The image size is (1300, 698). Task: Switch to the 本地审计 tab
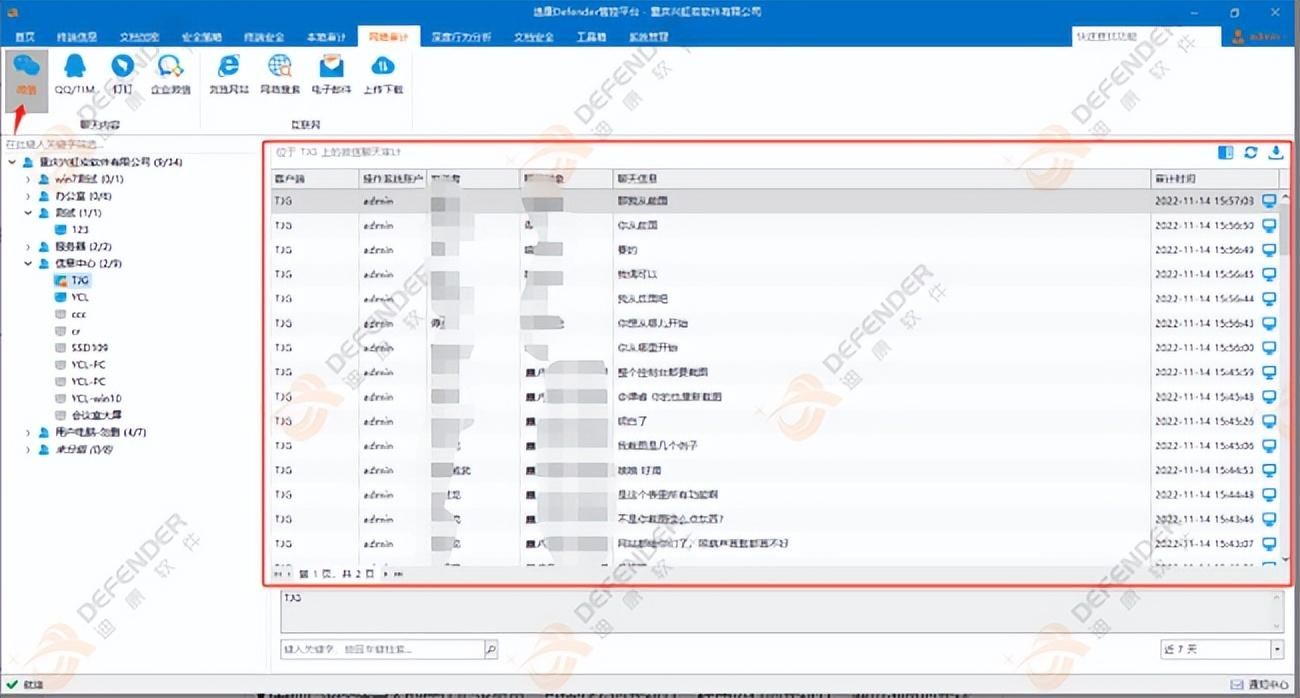(326, 37)
